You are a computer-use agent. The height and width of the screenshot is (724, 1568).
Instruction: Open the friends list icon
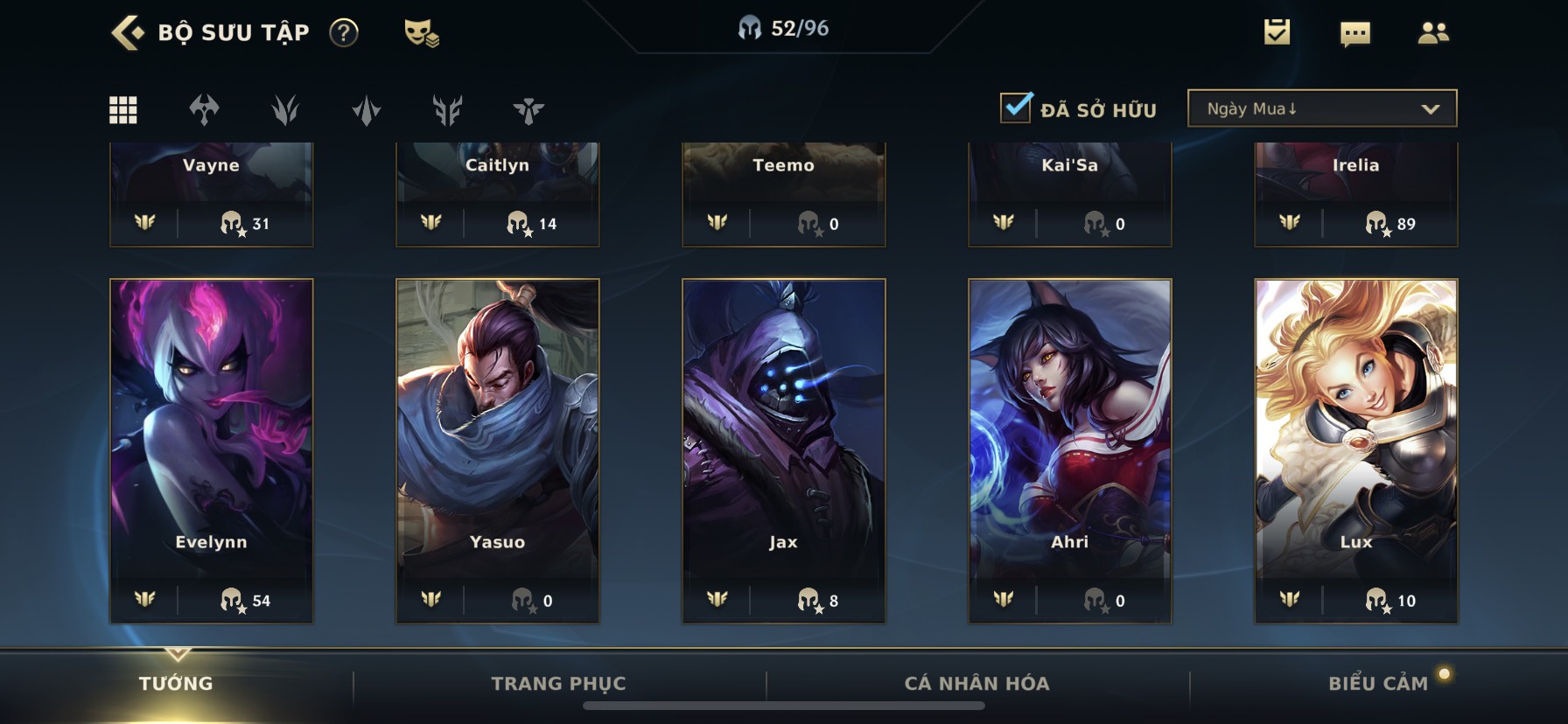1433,33
